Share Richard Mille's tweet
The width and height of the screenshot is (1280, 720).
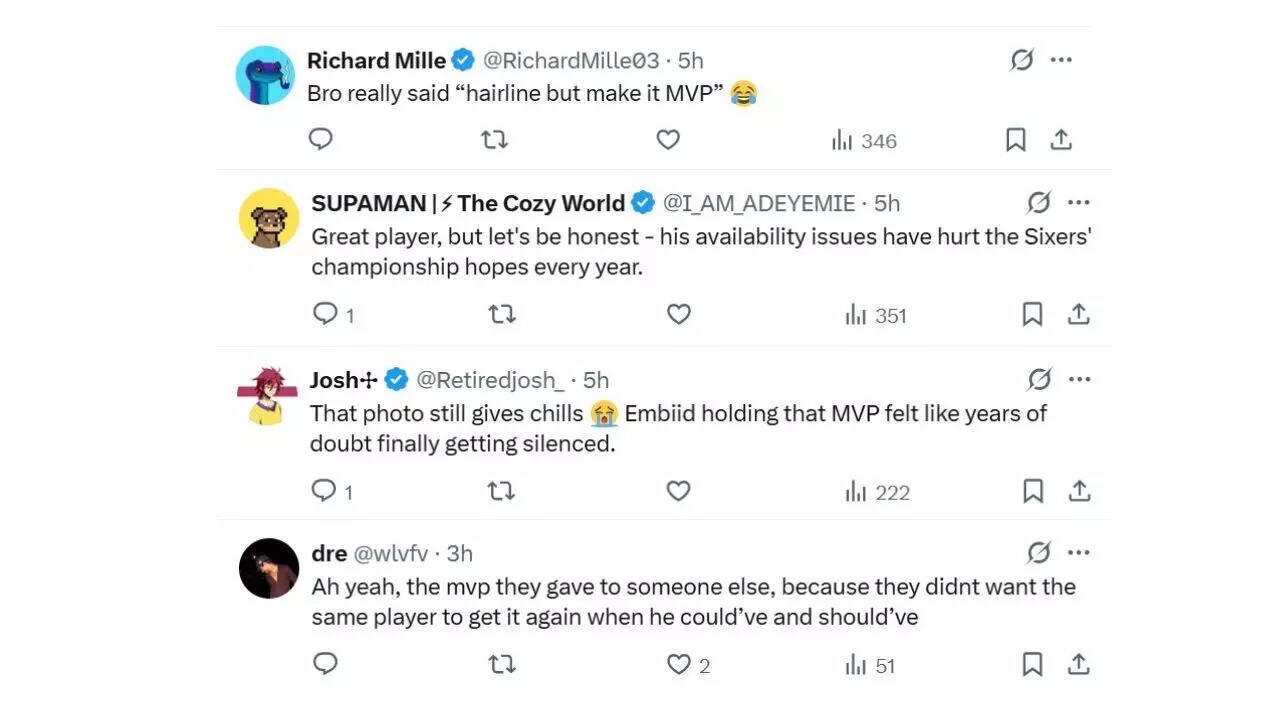[x=1061, y=140]
